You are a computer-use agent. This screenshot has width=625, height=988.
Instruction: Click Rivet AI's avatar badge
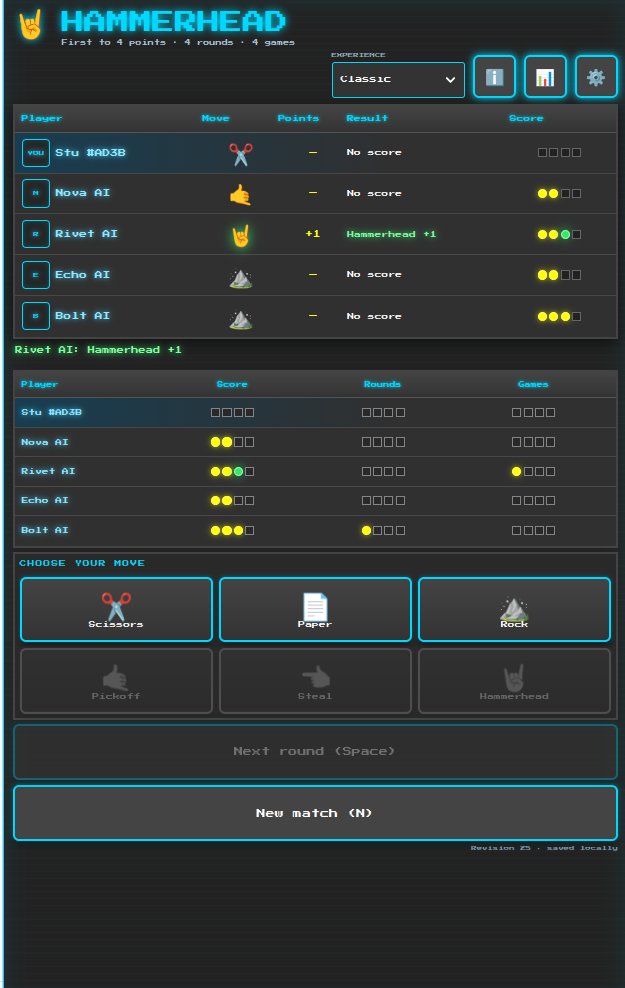pyautogui.click(x=36, y=234)
